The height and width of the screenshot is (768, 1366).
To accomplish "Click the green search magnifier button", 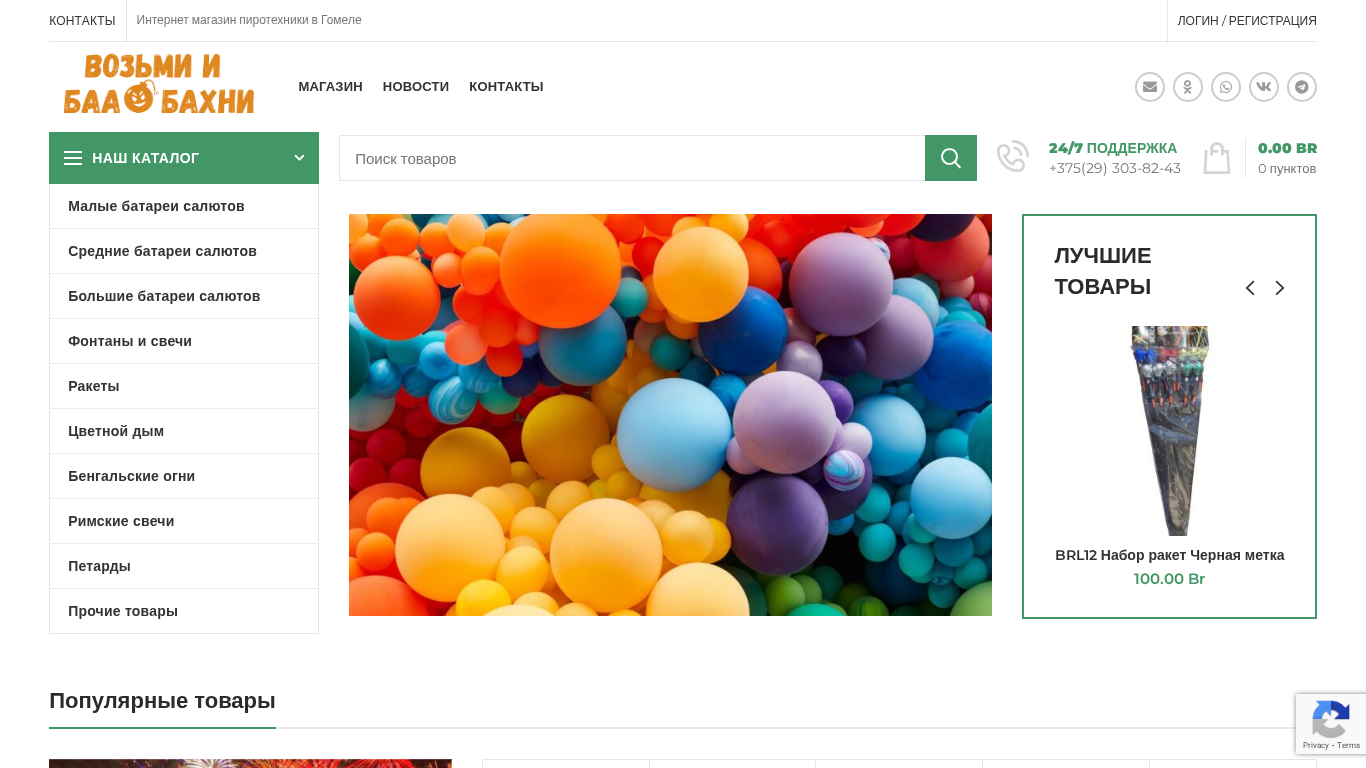I will click(951, 158).
